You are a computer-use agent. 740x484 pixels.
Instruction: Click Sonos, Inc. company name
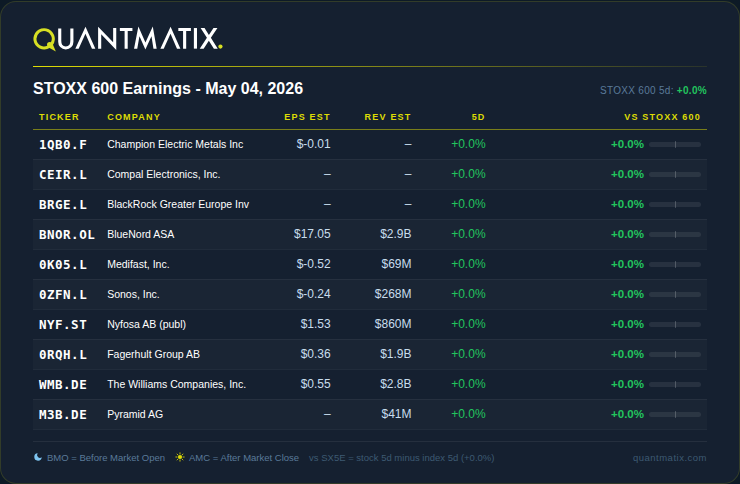(x=133, y=294)
